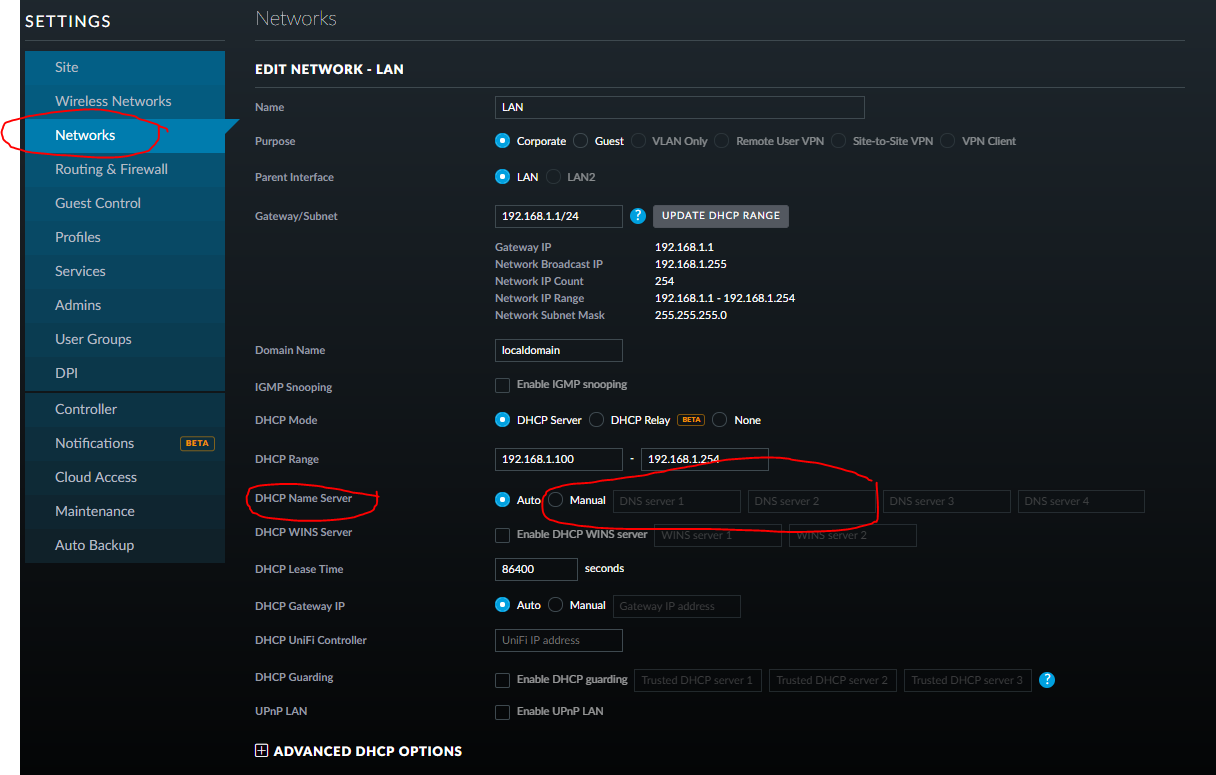Viewport: 1216px width, 775px height.
Task: Click the network Name input field
Action: point(679,107)
